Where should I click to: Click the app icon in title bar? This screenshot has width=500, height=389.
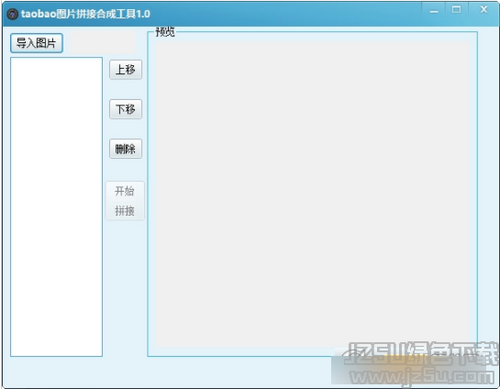point(12,14)
